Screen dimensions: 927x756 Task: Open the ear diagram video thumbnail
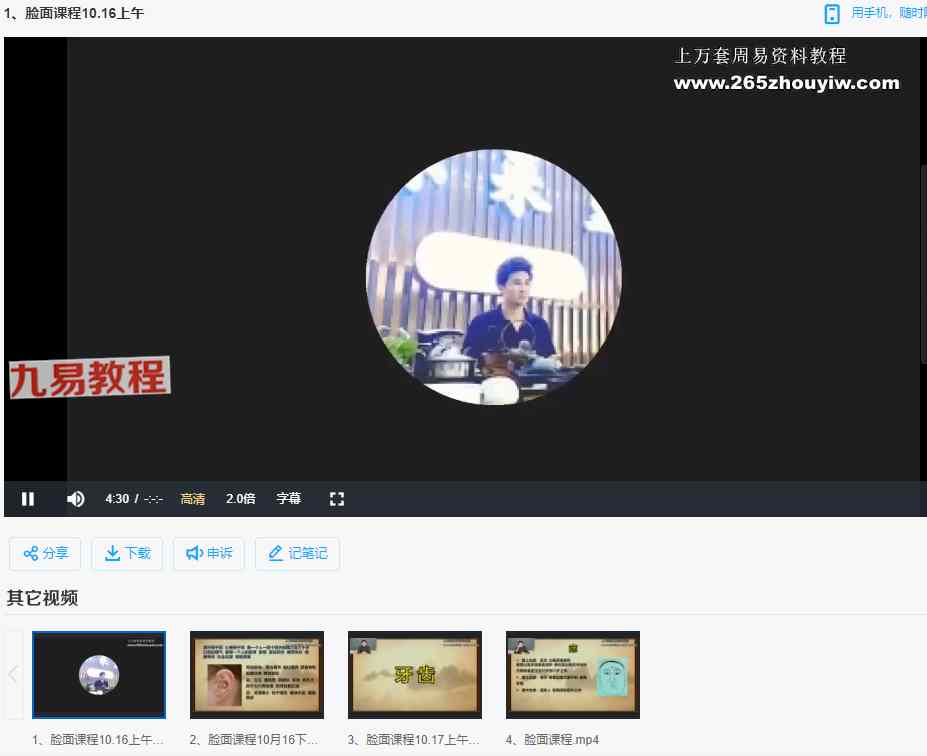coord(257,675)
